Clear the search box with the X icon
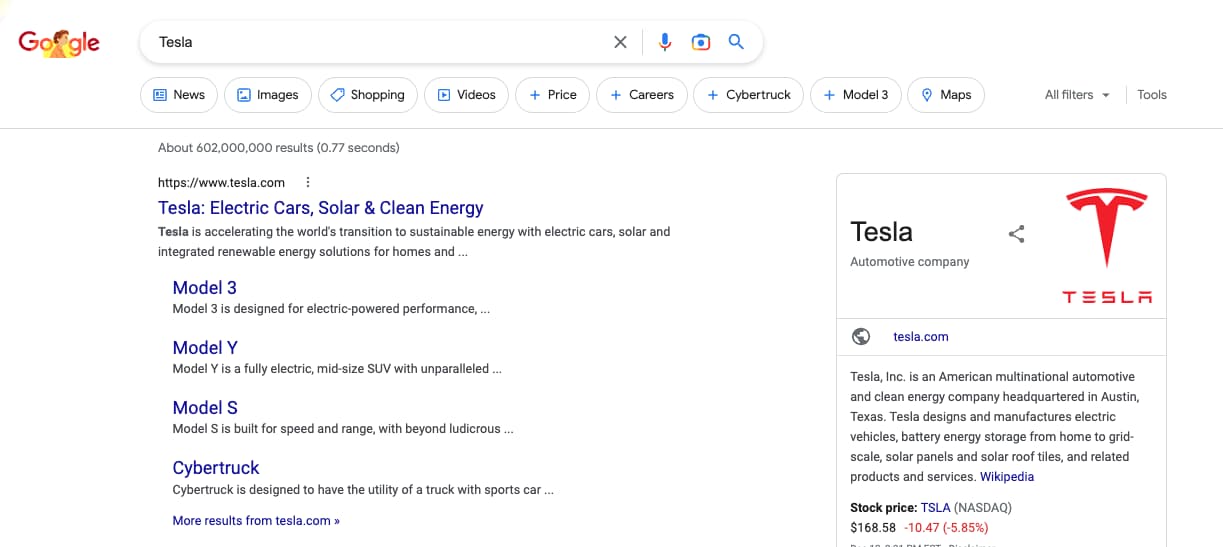 click(620, 42)
